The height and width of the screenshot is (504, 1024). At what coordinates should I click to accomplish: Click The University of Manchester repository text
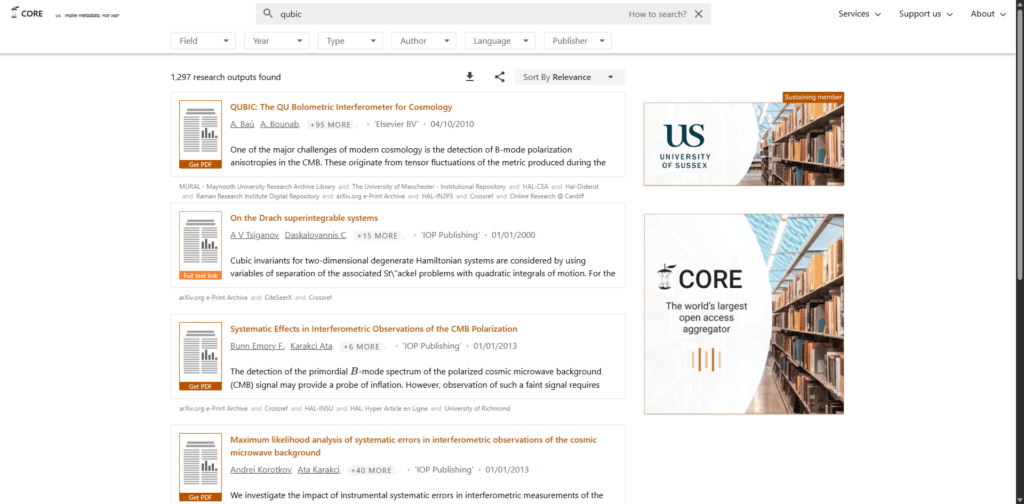tap(429, 187)
